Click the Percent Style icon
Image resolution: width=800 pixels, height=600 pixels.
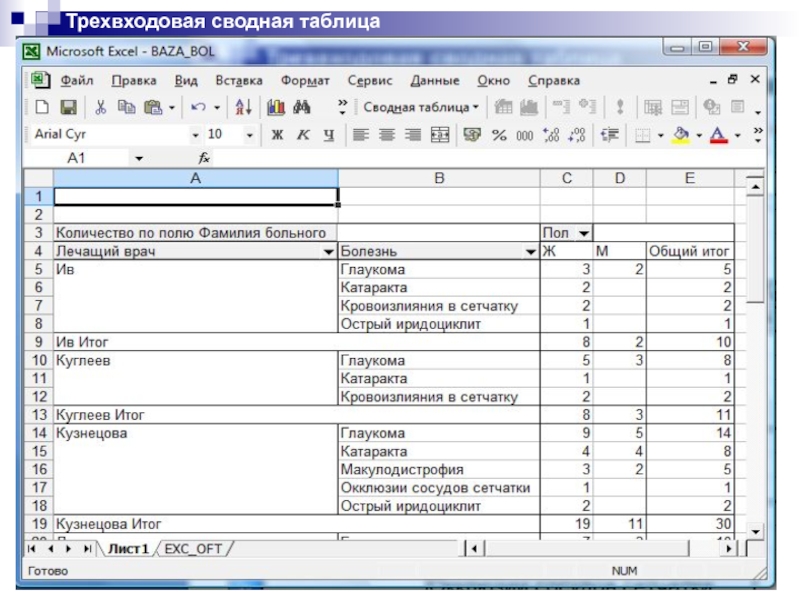[x=499, y=135]
